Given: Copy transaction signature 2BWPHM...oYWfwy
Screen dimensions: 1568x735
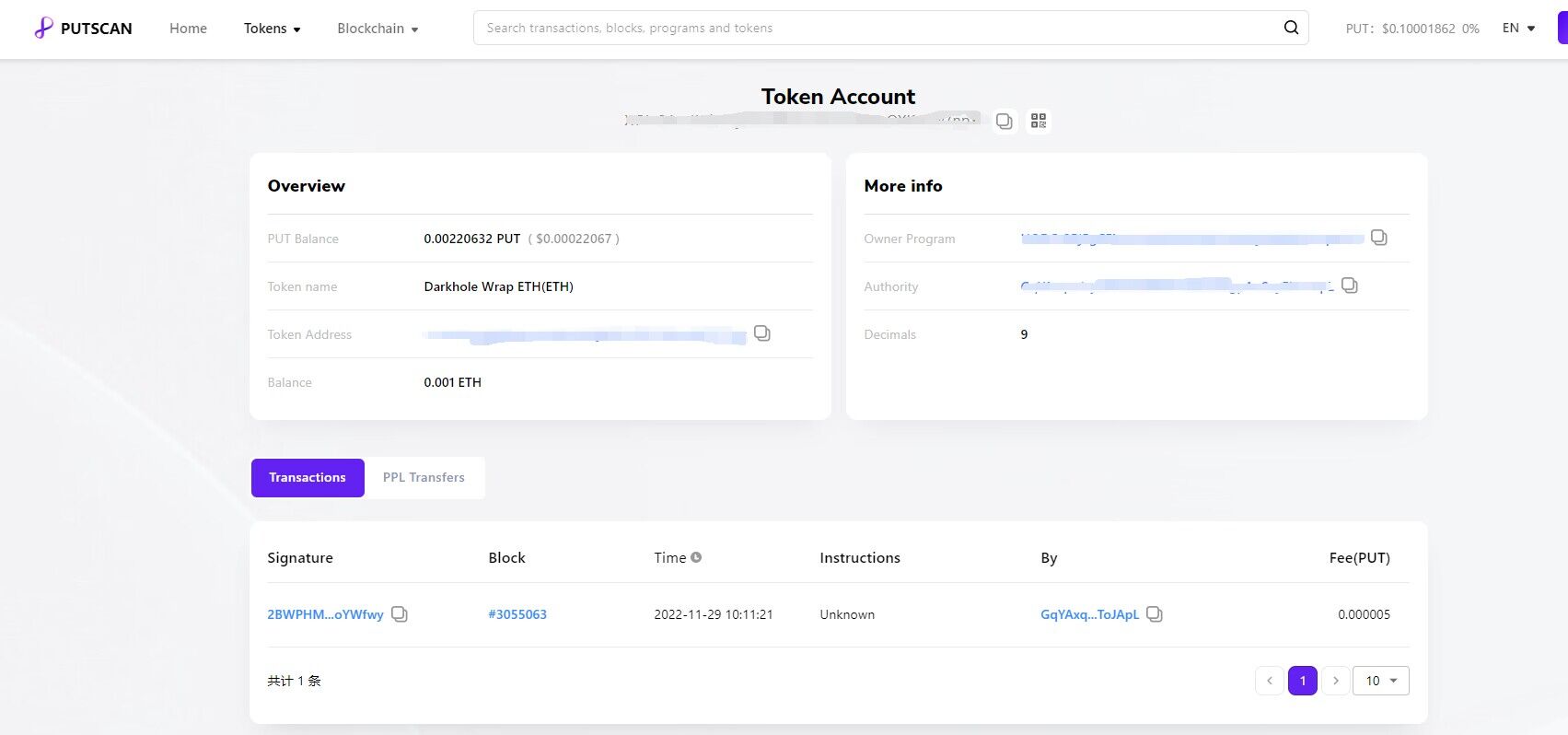Looking at the screenshot, I should point(400,614).
